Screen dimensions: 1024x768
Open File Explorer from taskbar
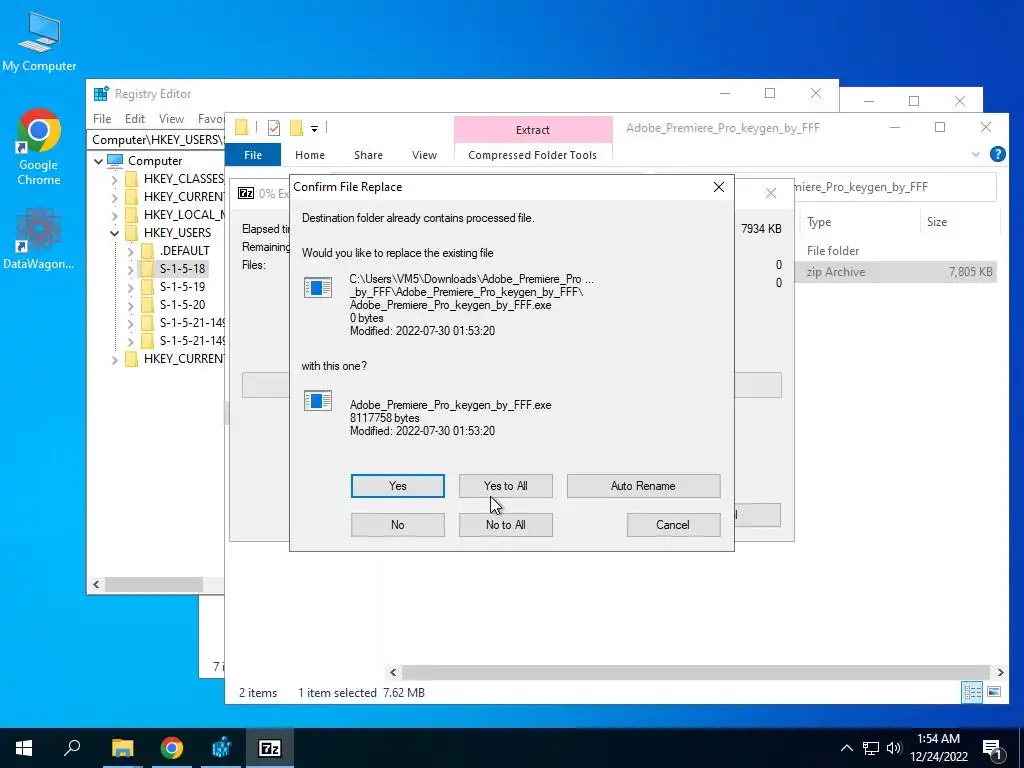point(122,748)
